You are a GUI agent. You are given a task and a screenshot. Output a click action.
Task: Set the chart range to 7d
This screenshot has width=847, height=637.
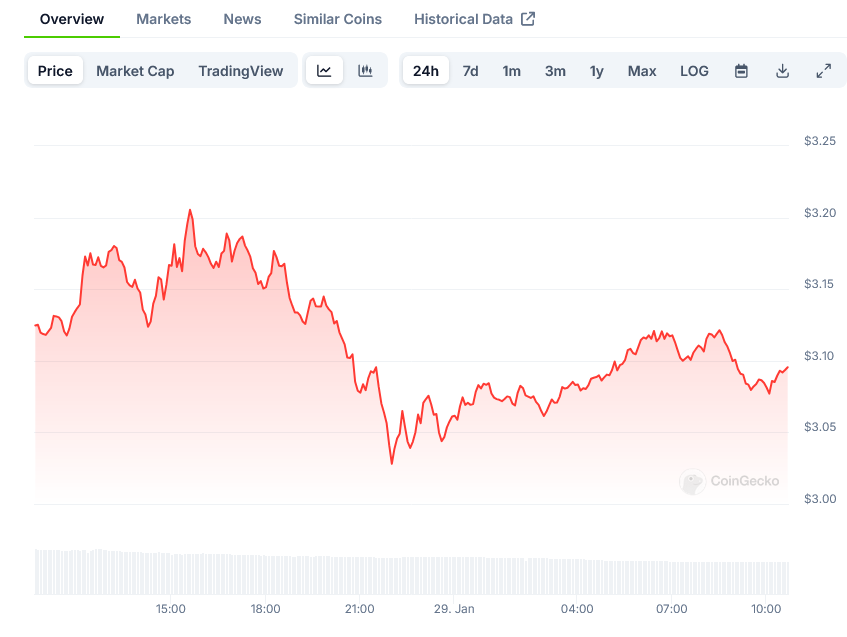click(470, 71)
